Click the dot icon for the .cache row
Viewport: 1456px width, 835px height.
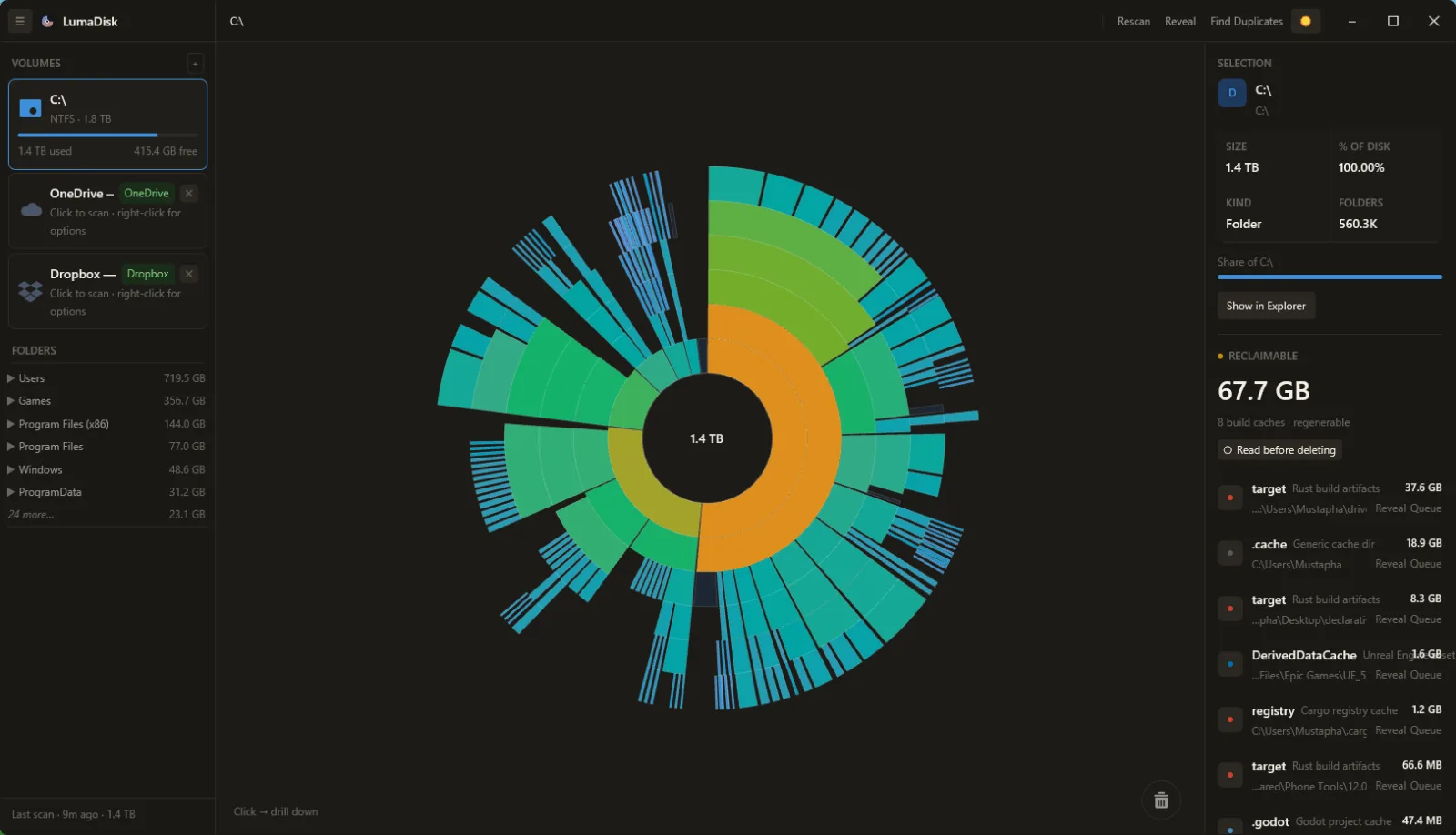pyautogui.click(x=1230, y=553)
